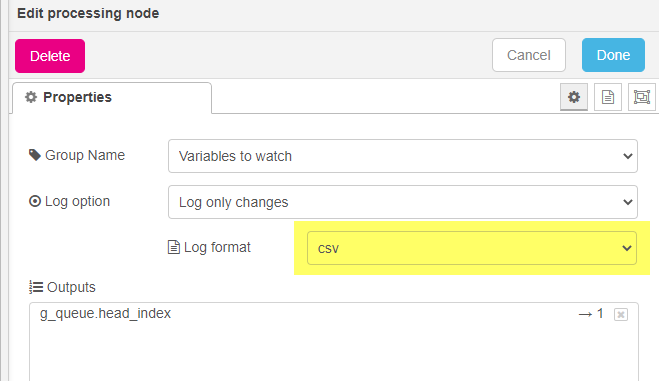
Task: Delete the processing node
Action: pos(50,56)
